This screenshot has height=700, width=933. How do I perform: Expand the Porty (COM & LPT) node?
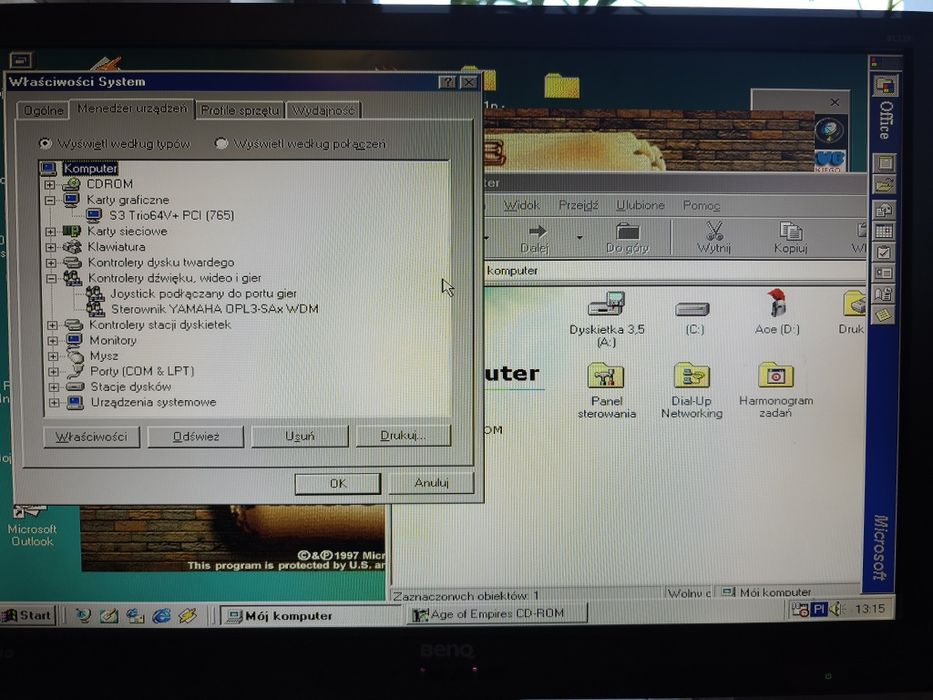tap(54, 371)
